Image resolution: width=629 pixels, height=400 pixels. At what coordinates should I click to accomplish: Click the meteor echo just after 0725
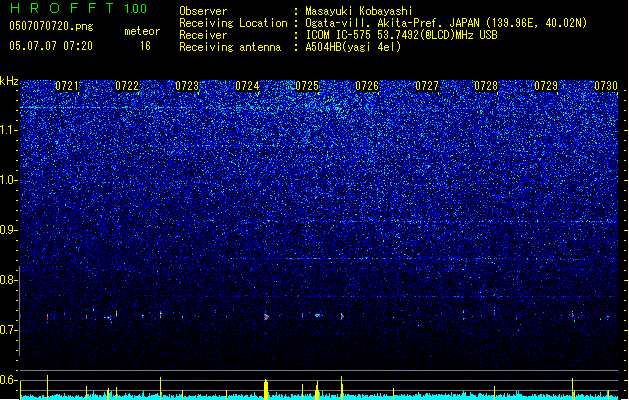coord(318,315)
